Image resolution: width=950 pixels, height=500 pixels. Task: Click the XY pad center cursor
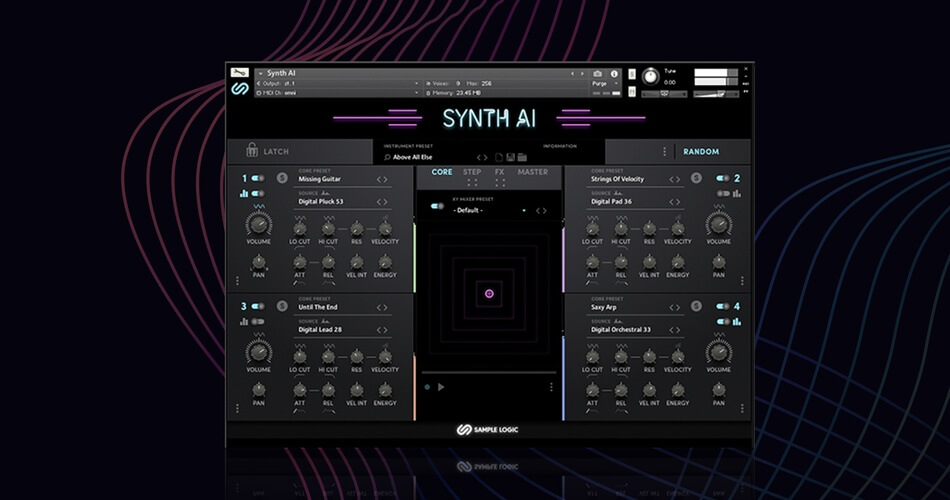point(489,293)
